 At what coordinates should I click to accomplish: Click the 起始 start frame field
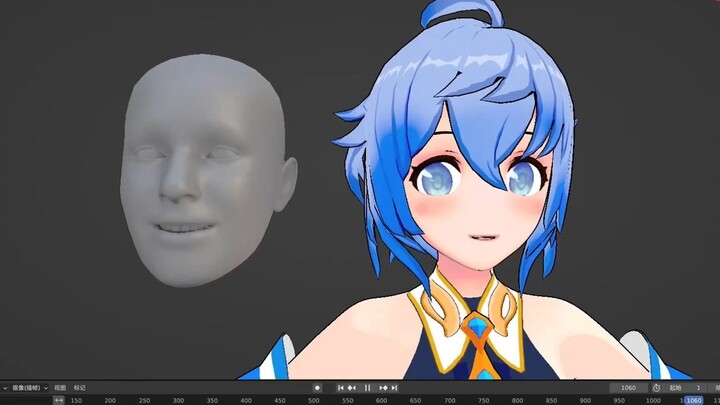686,388
